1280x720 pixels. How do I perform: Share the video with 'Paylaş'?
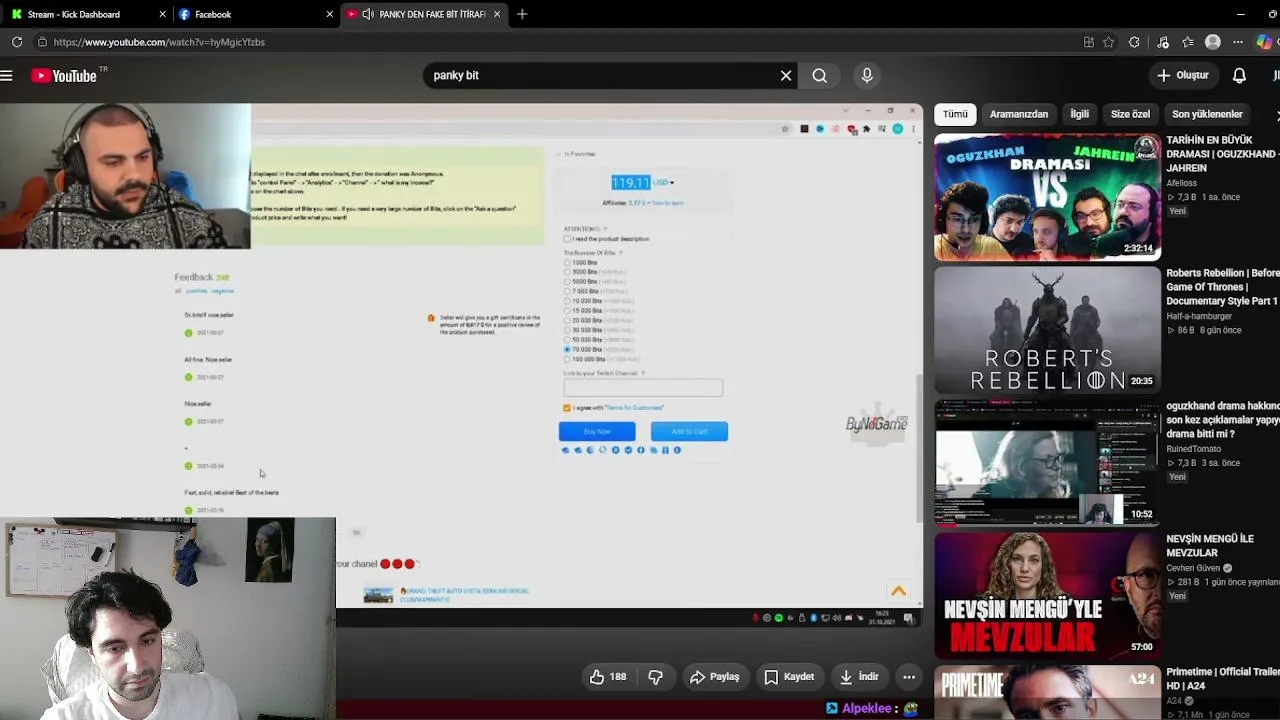click(714, 677)
